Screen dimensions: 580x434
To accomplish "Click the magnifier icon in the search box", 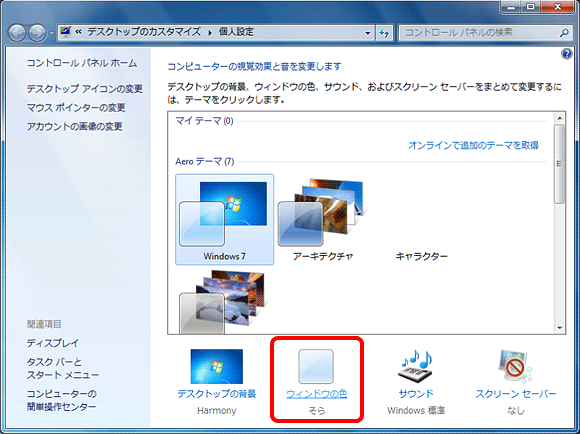I will (564, 33).
